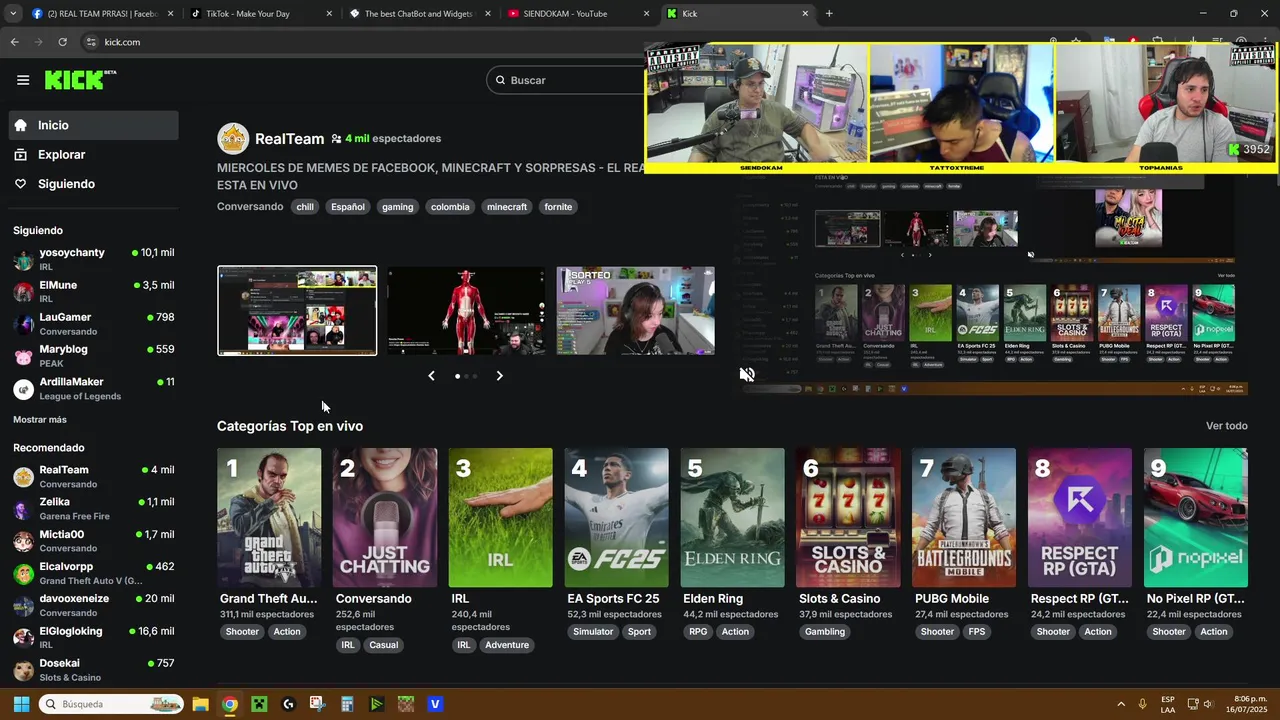Open ArdillaMaker avatar in sidebar
The image size is (1280, 720).
tap(23, 389)
